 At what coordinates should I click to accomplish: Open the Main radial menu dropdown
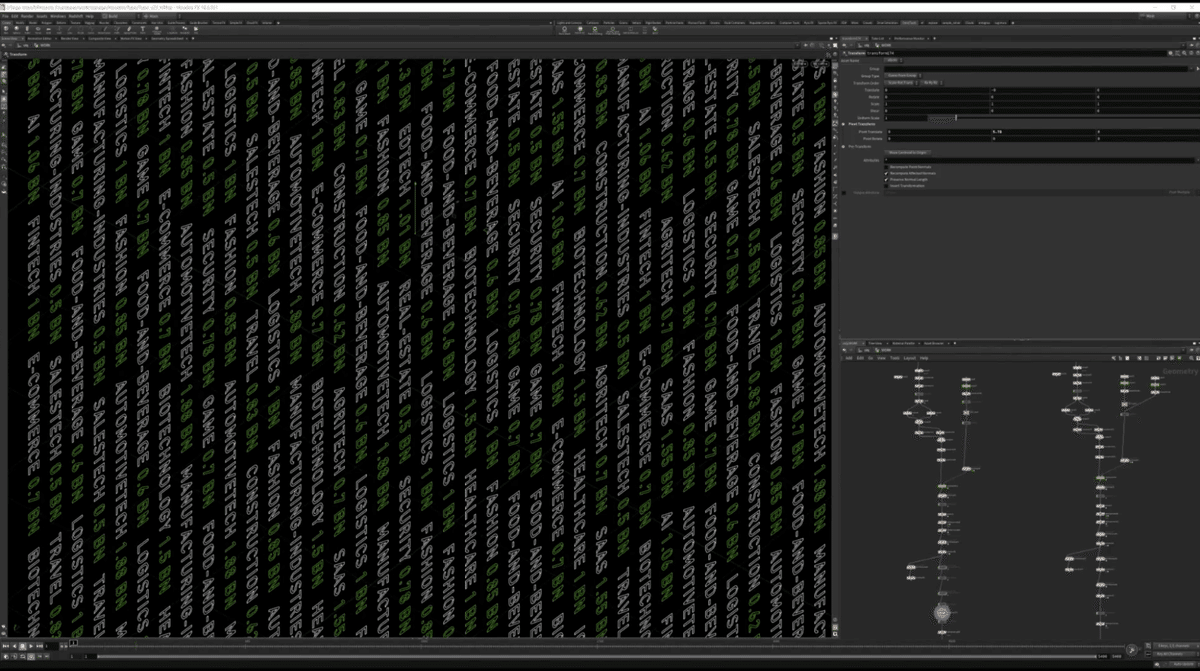[163, 16]
